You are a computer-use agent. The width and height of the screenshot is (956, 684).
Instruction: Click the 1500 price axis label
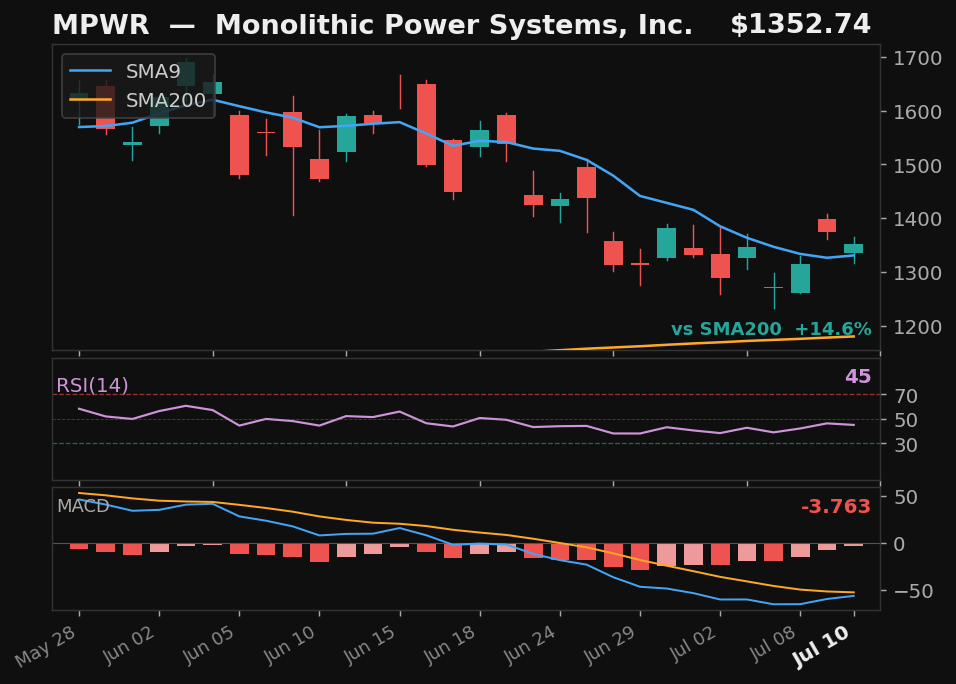click(x=918, y=166)
